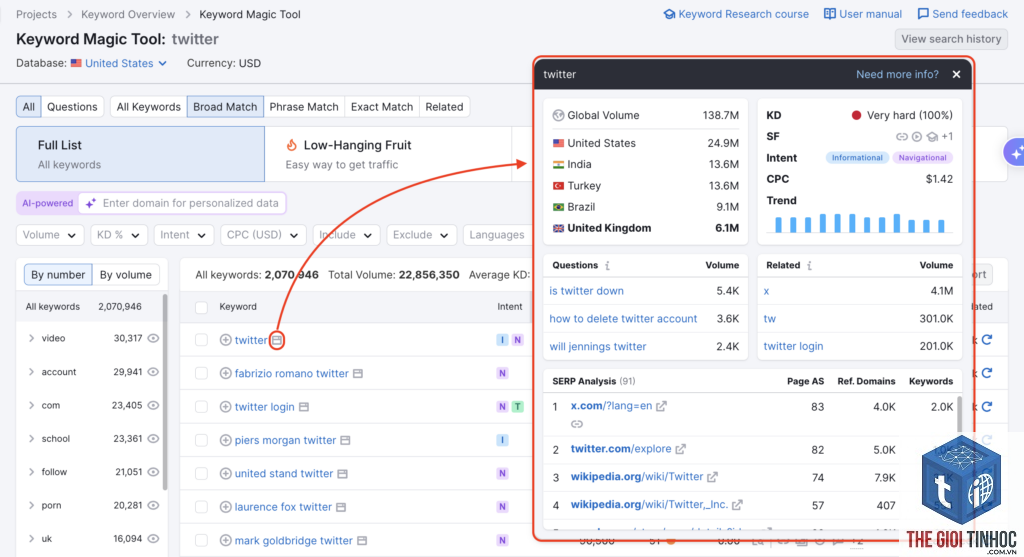Open external link icon for wikipedia.org/wiki/Twitter

tap(712, 477)
